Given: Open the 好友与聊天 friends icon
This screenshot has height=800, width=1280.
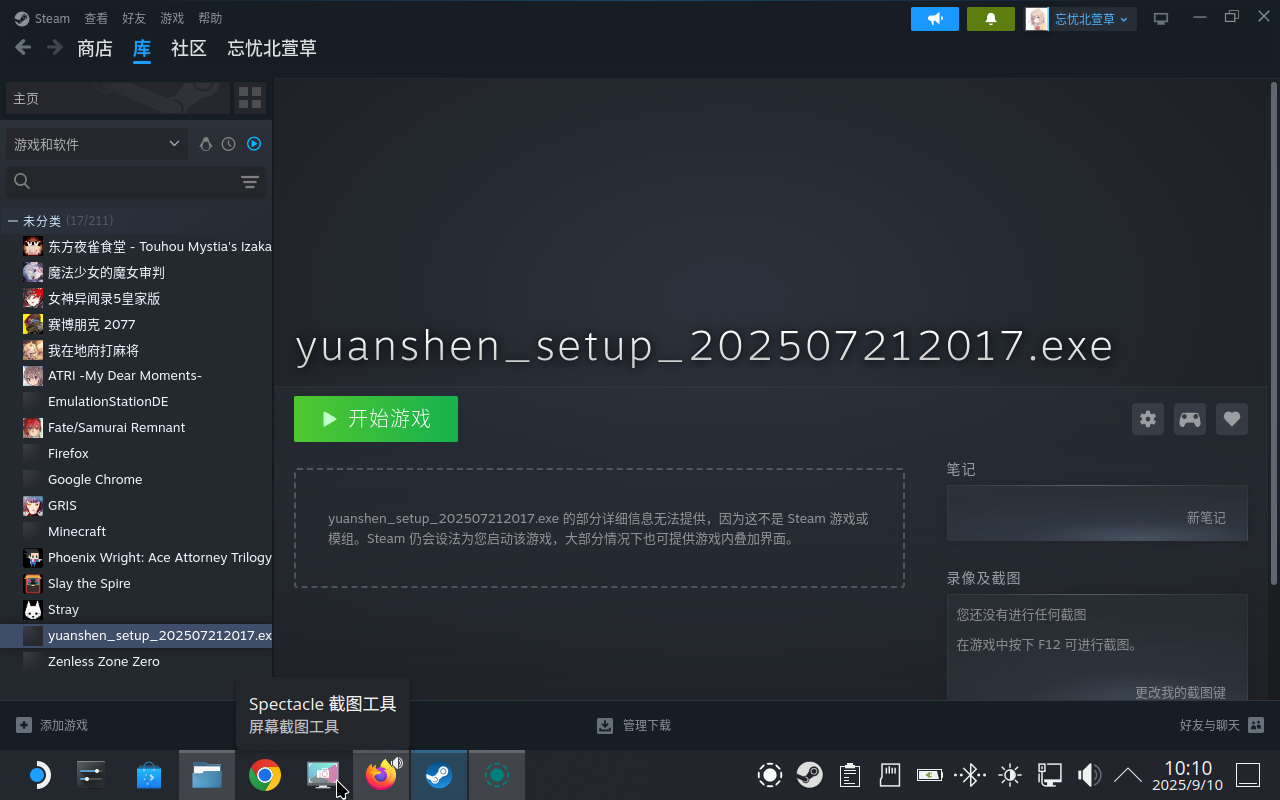Looking at the screenshot, I should (x=1256, y=725).
